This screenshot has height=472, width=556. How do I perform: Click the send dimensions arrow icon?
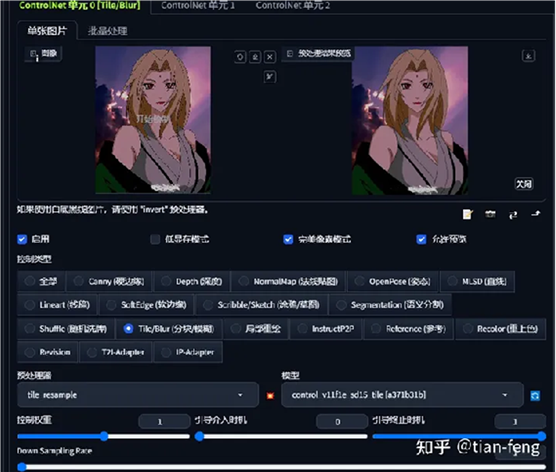coord(536,214)
